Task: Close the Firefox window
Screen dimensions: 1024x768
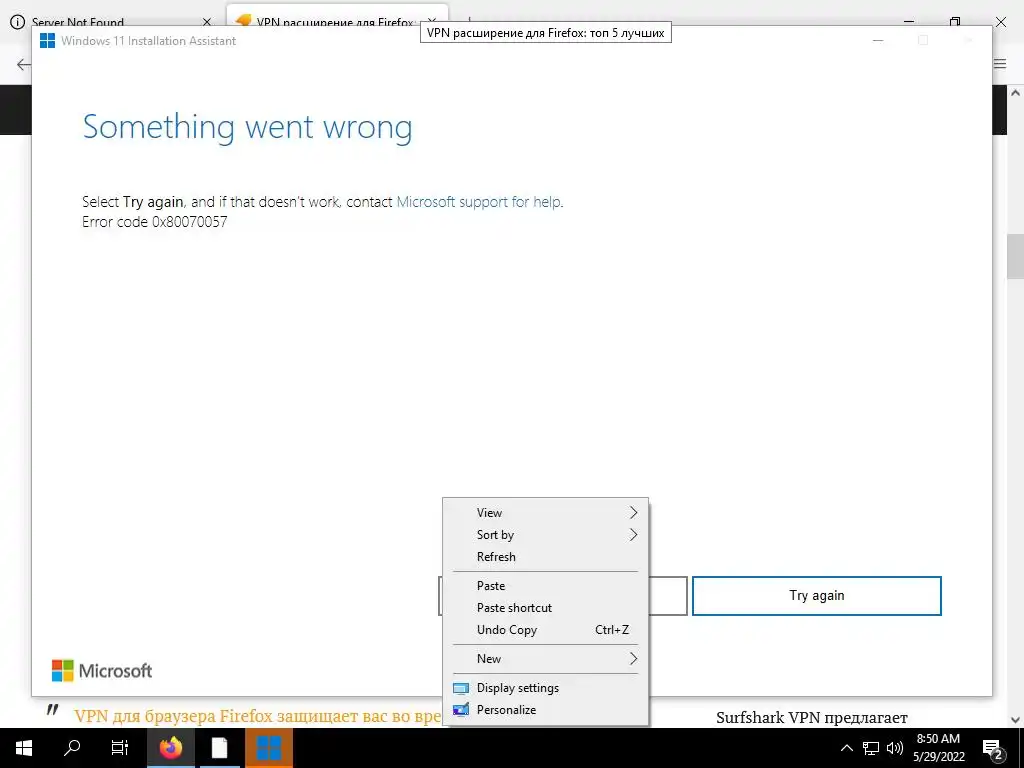Action: click(x=1000, y=22)
